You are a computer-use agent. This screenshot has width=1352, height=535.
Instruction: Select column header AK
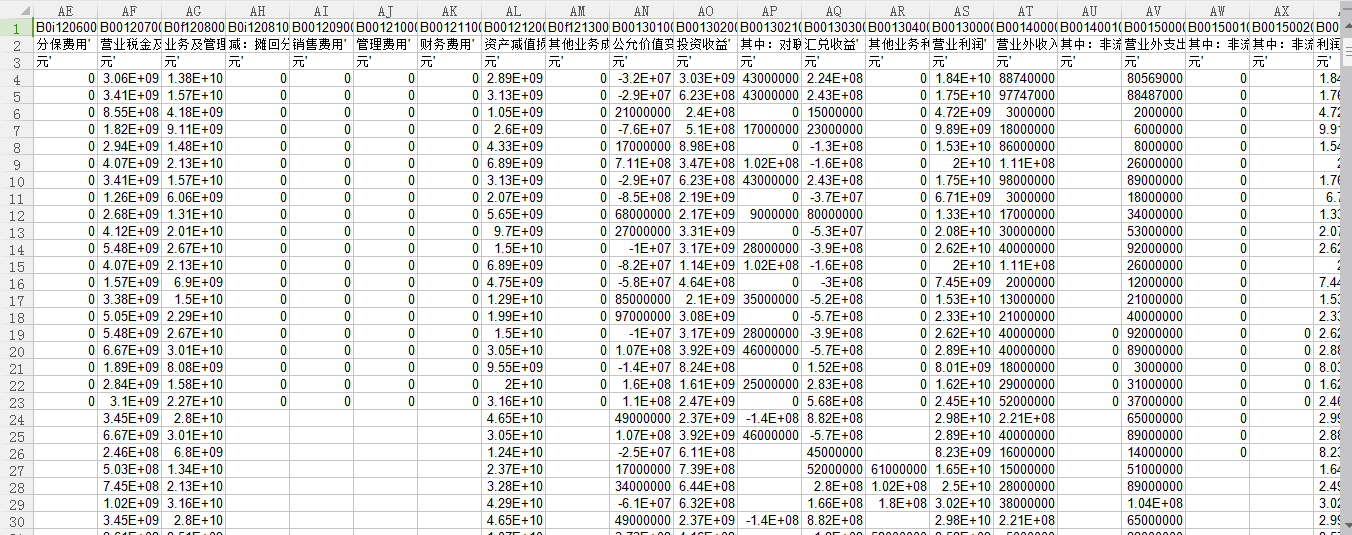[450, 10]
